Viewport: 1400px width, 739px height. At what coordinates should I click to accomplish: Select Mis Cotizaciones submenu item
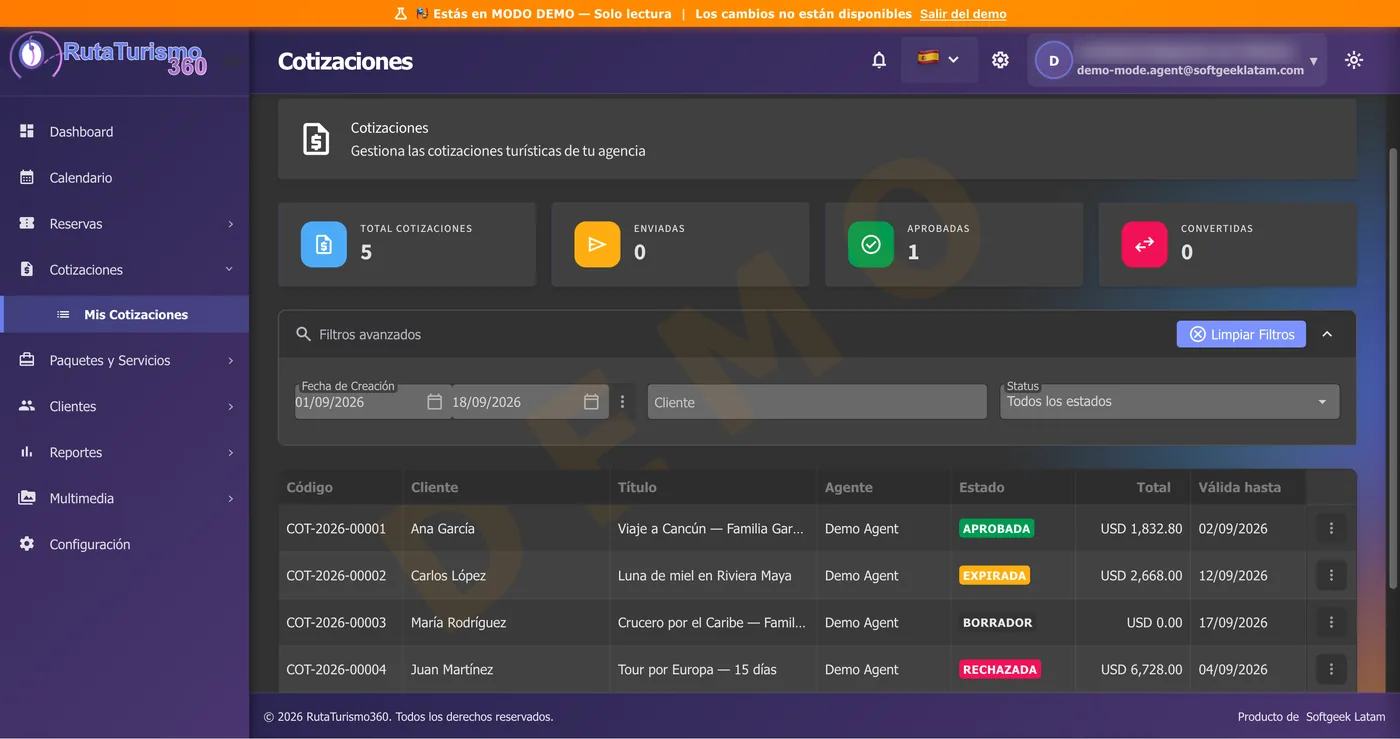pos(125,314)
